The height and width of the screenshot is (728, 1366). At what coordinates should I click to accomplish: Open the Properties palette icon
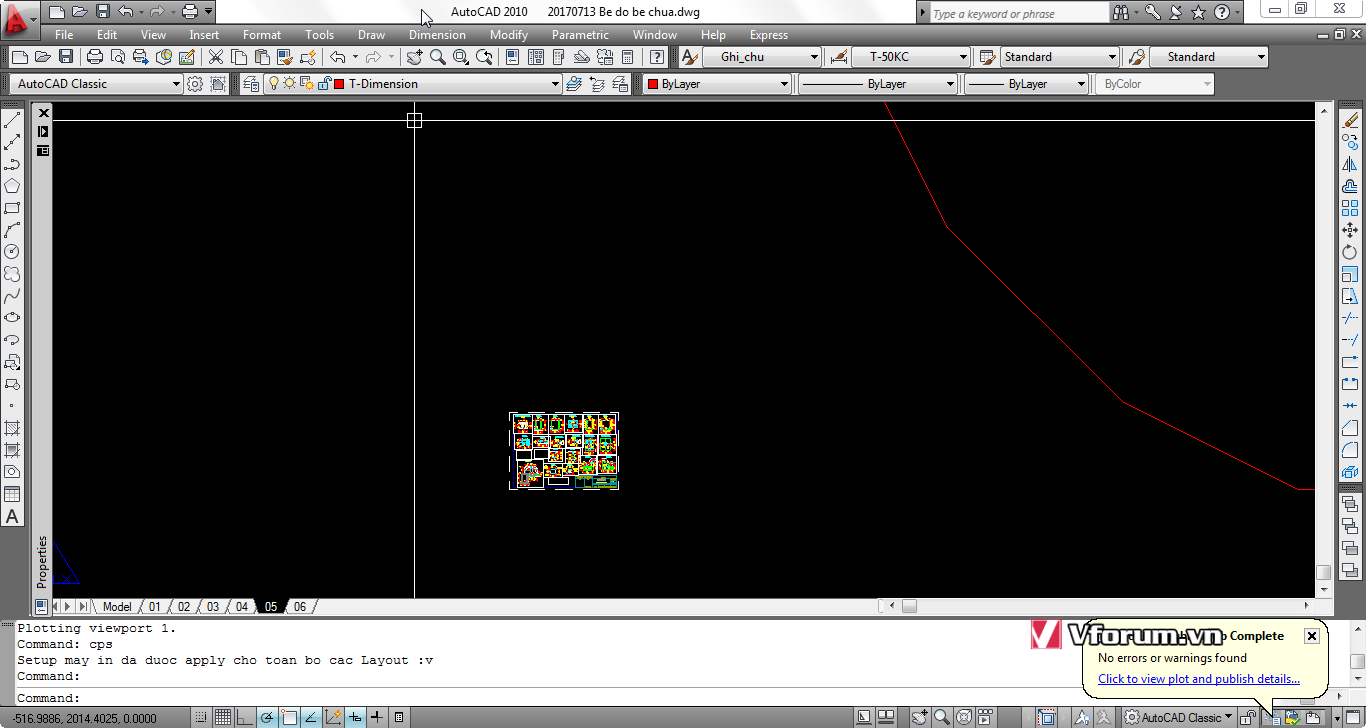tap(513, 57)
